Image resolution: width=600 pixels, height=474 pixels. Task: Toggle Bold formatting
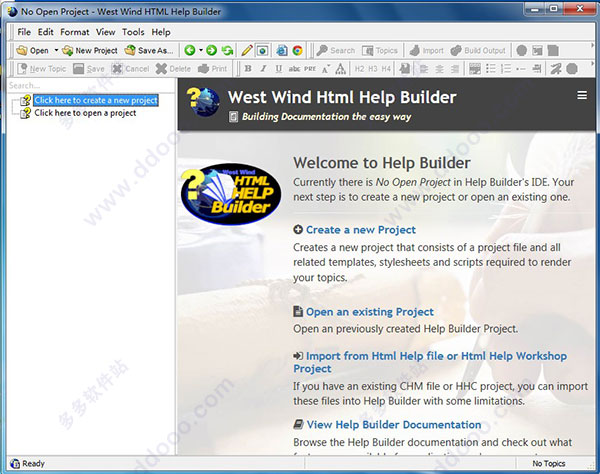(248, 68)
